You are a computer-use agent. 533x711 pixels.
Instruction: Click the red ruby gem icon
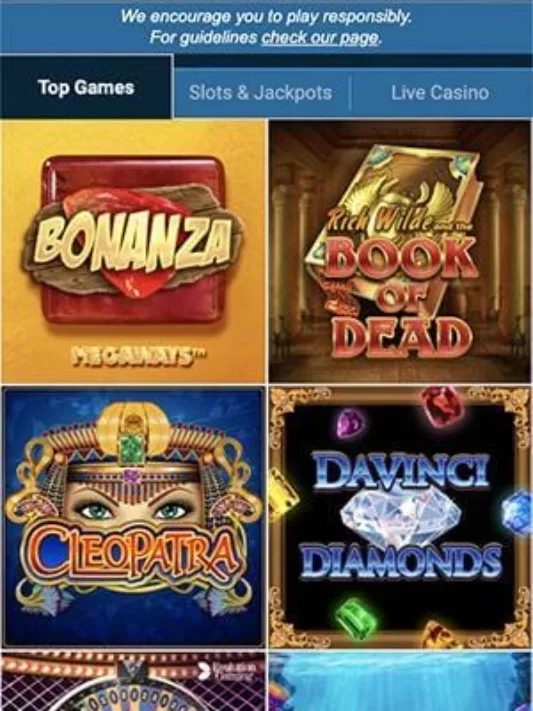coord(441,405)
